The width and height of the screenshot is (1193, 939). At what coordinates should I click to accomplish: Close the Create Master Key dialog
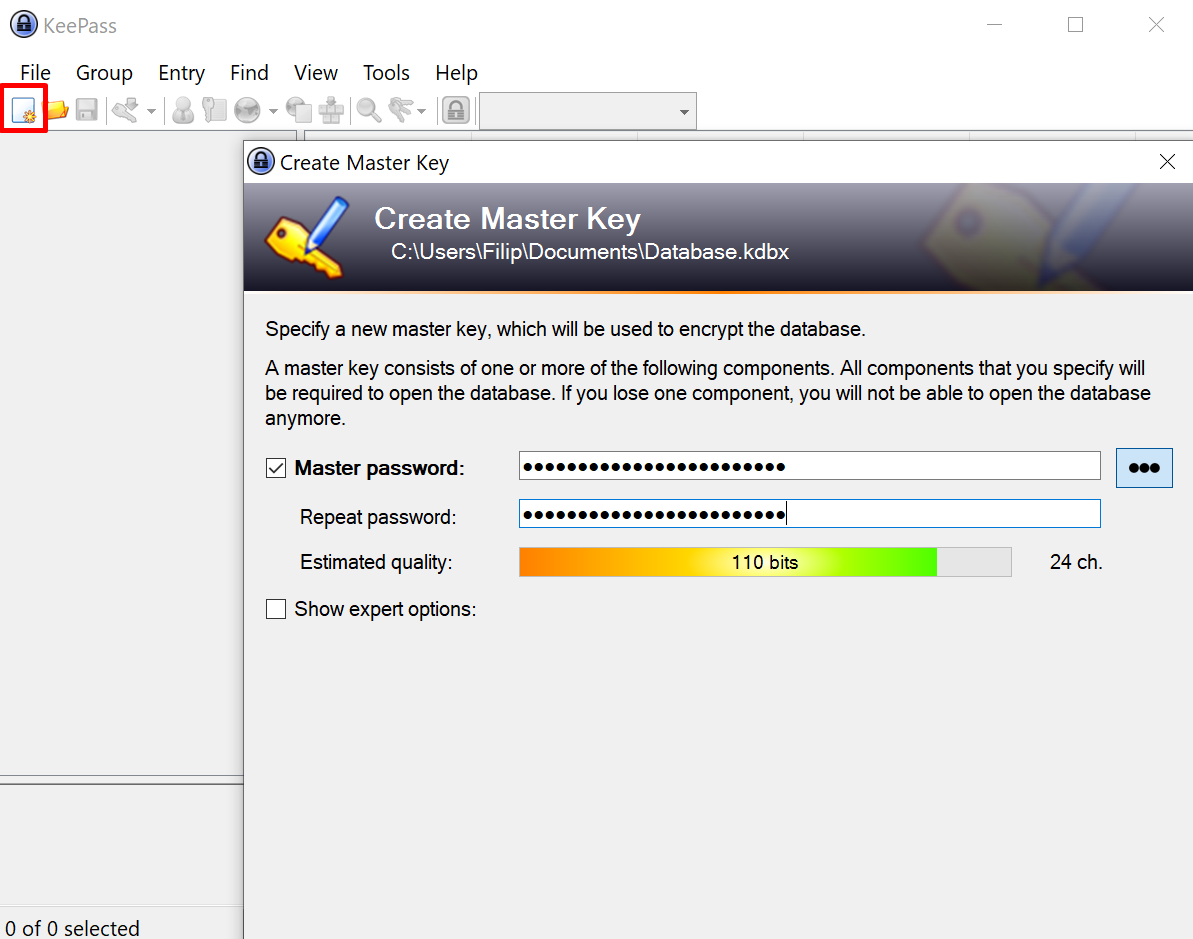point(1166,162)
